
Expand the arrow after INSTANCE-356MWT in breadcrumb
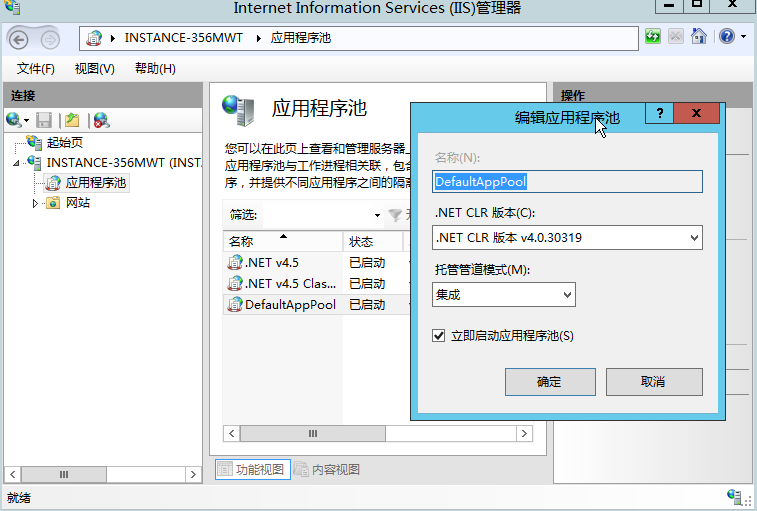pos(259,39)
